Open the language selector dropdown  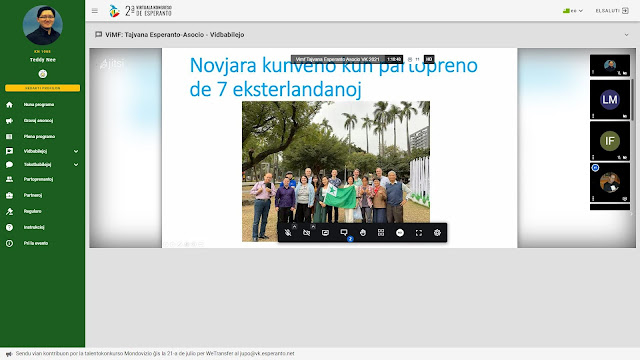point(573,11)
